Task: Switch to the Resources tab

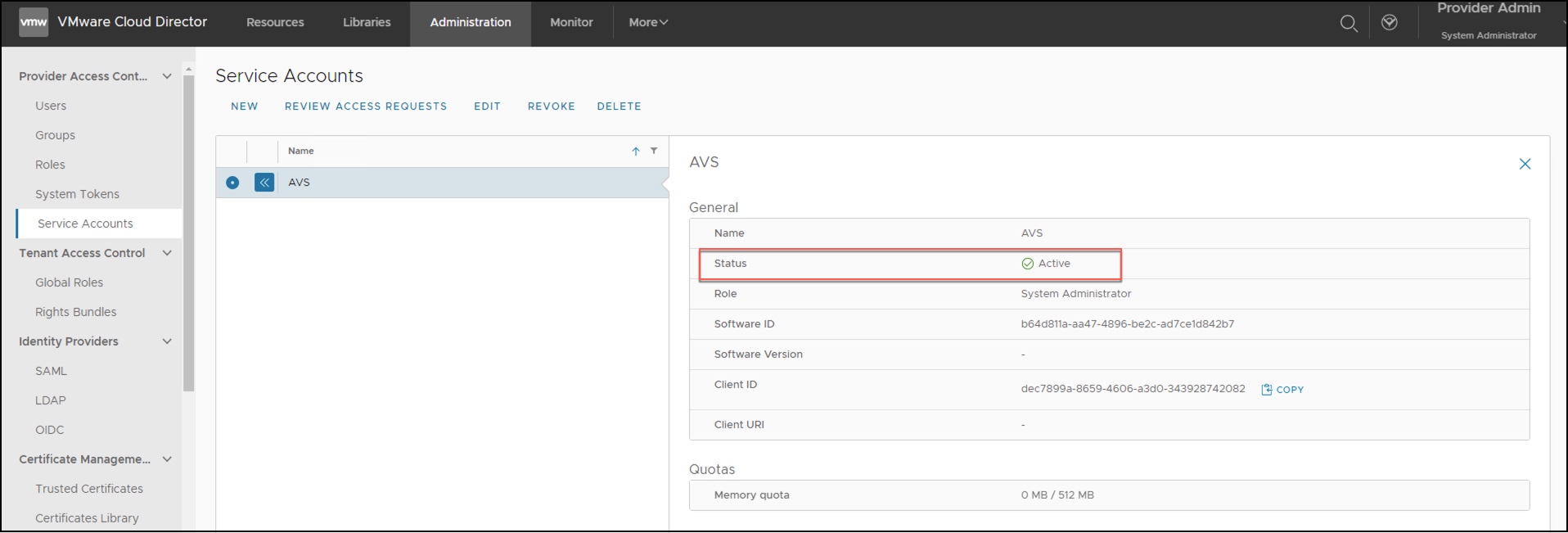Action: (275, 23)
